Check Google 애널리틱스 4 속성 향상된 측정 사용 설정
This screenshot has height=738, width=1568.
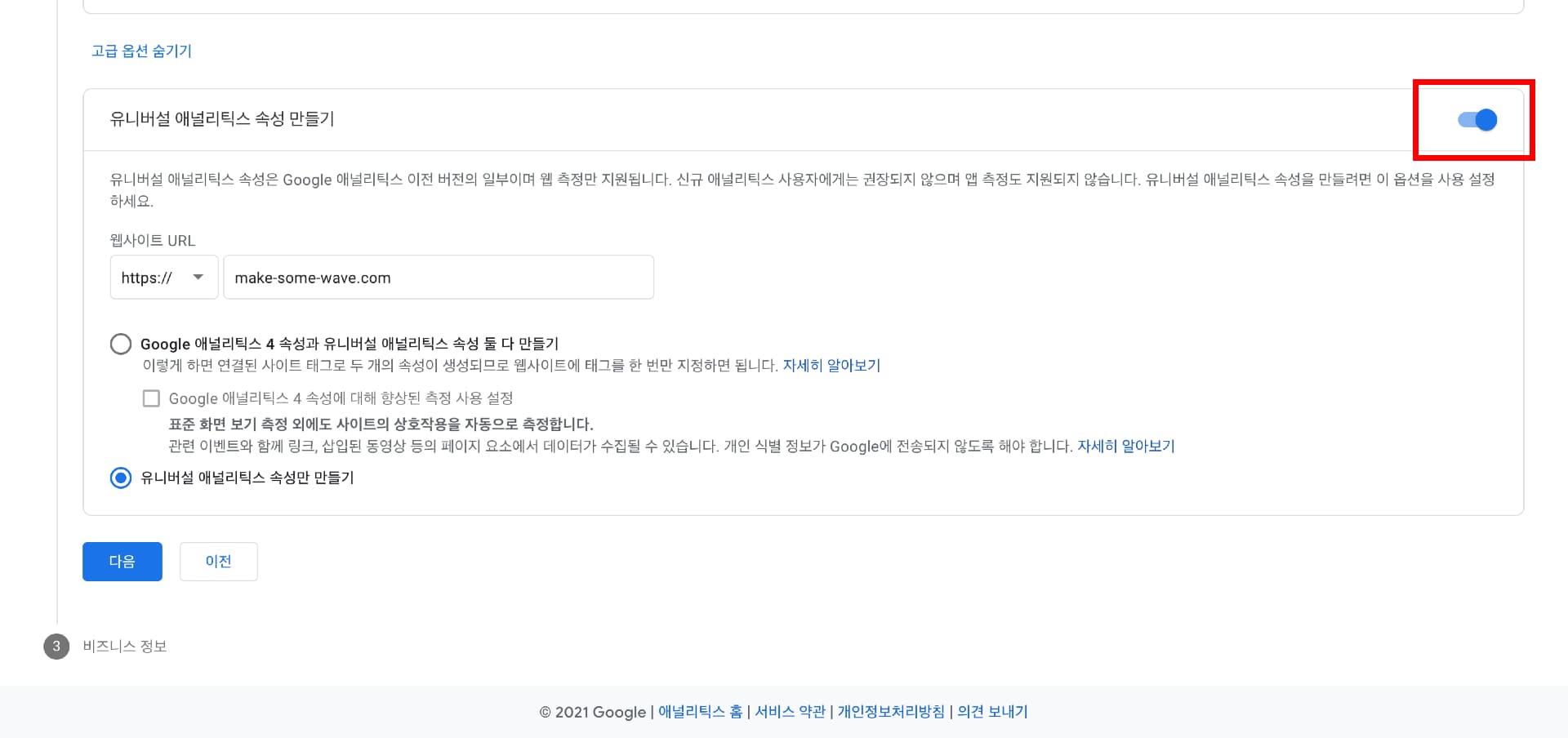point(151,398)
